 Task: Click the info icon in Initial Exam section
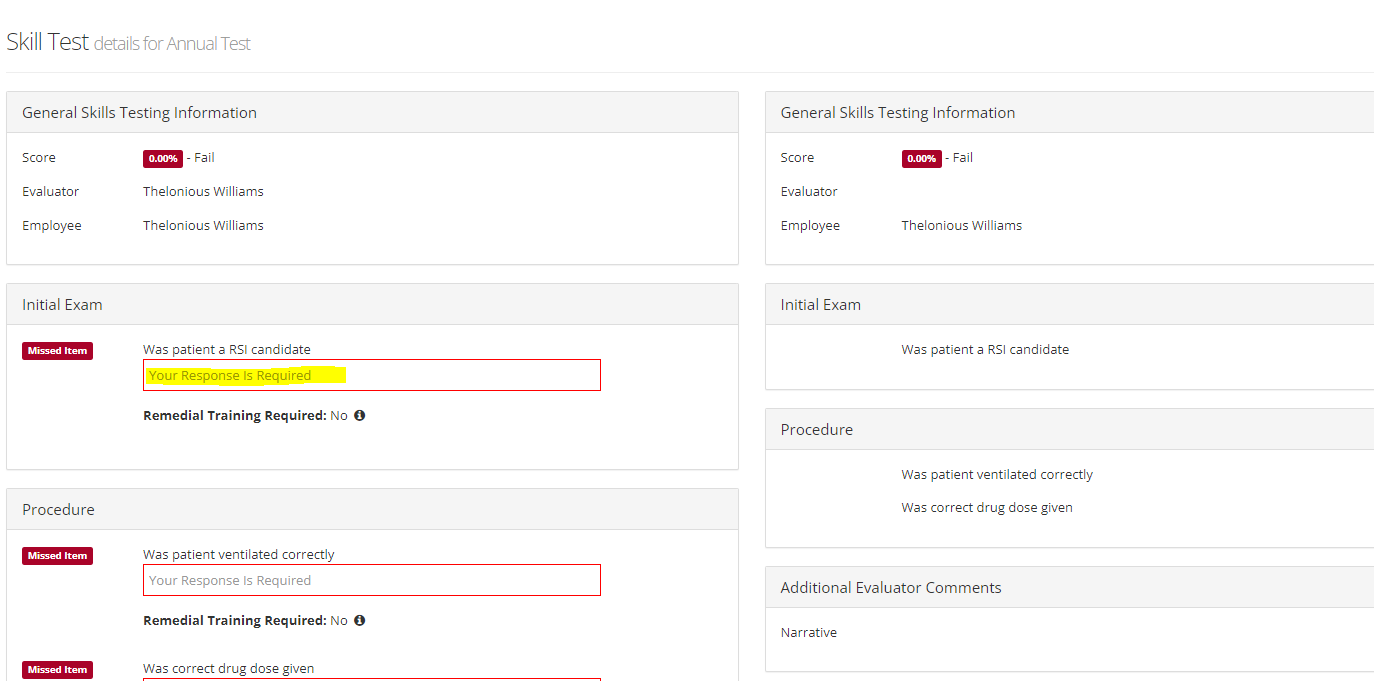pyautogui.click(x=359, y=415)
